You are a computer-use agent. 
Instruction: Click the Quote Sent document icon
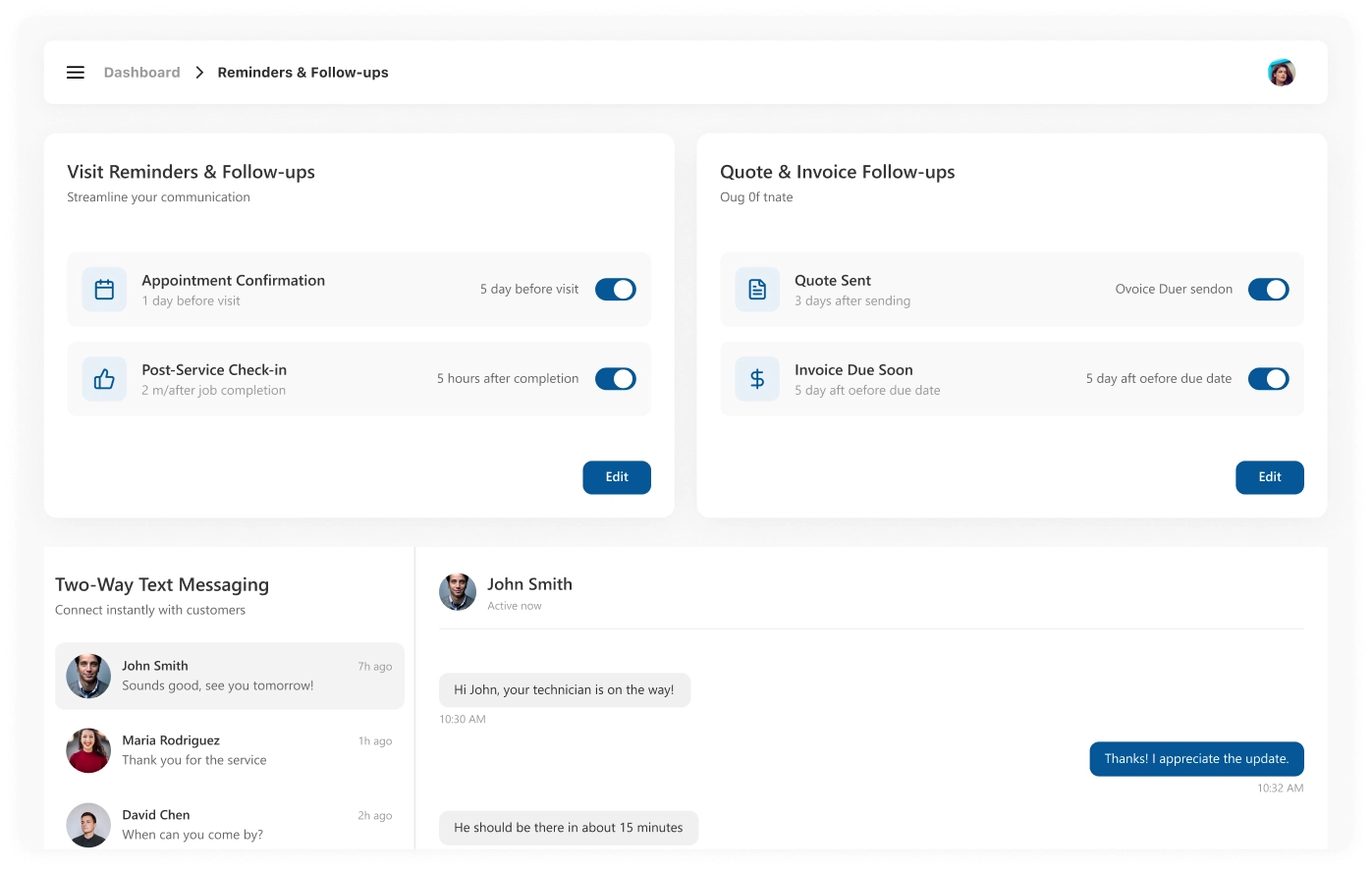(x=757, y=290)
